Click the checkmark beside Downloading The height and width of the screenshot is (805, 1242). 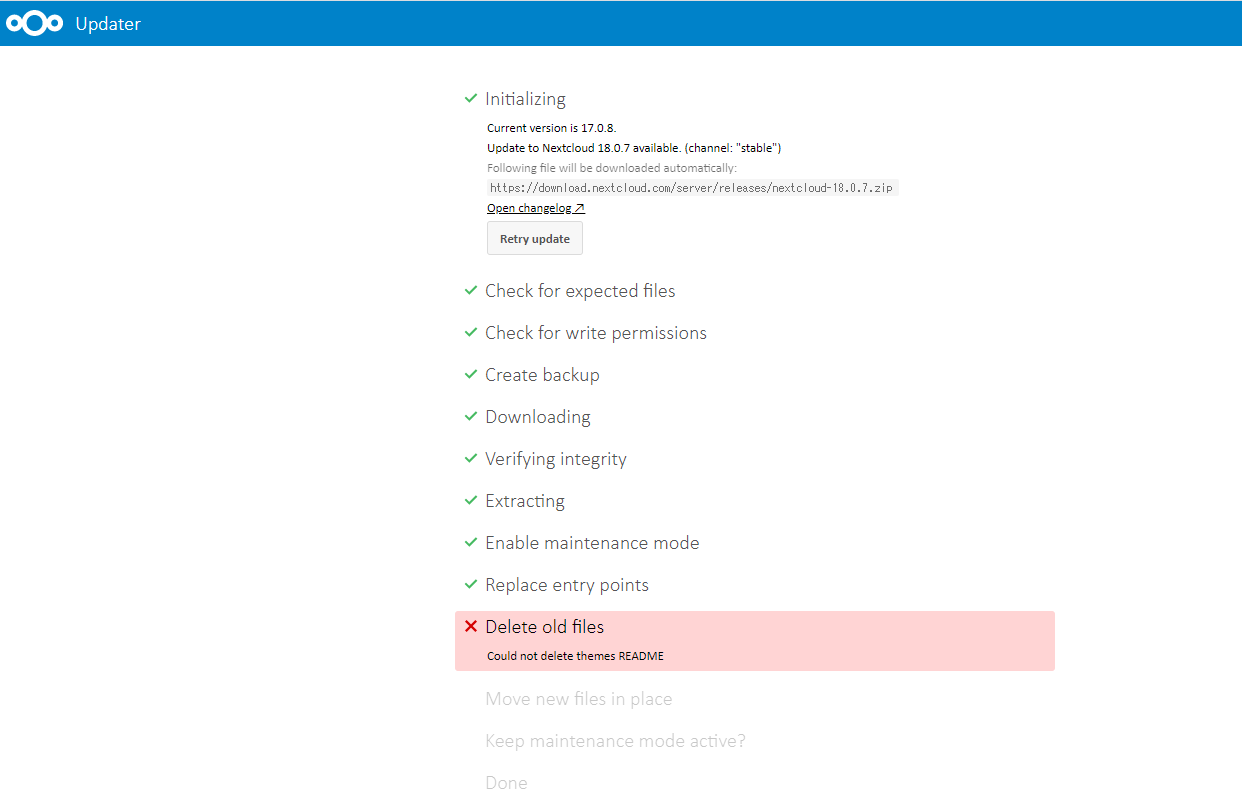pos(471,417)
